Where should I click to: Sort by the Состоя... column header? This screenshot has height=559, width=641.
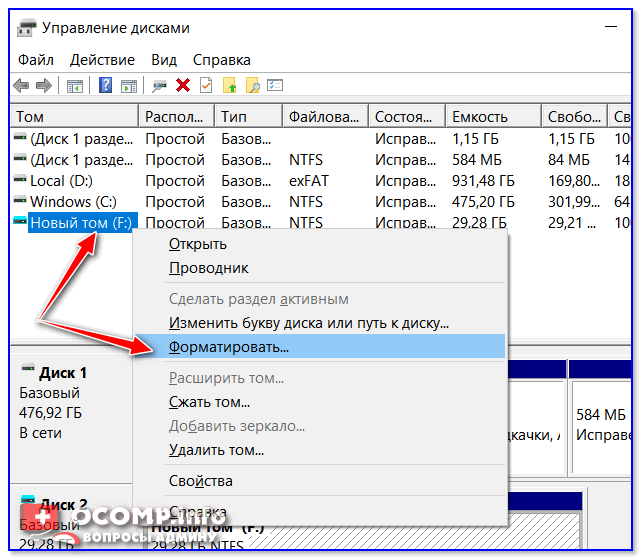click(x=407, y=117)
